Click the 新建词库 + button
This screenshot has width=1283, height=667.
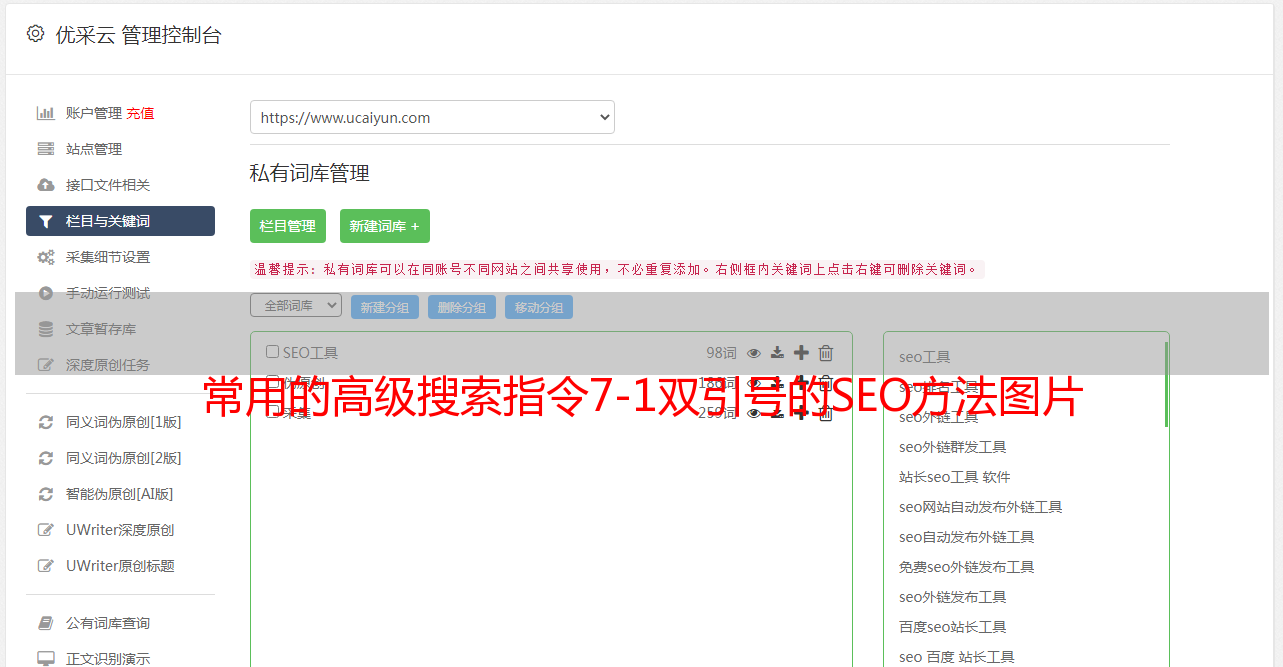tap(385, 226)
